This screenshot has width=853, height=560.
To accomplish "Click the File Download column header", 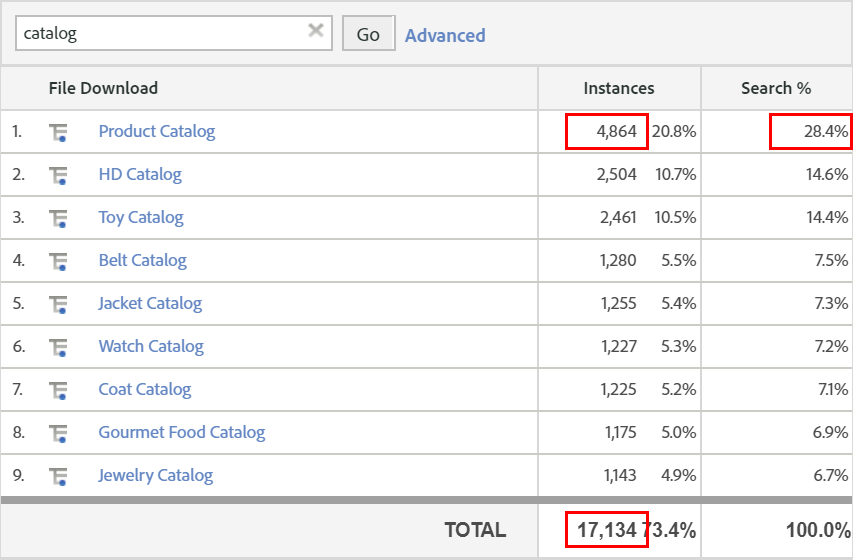I will click(103, 88).
